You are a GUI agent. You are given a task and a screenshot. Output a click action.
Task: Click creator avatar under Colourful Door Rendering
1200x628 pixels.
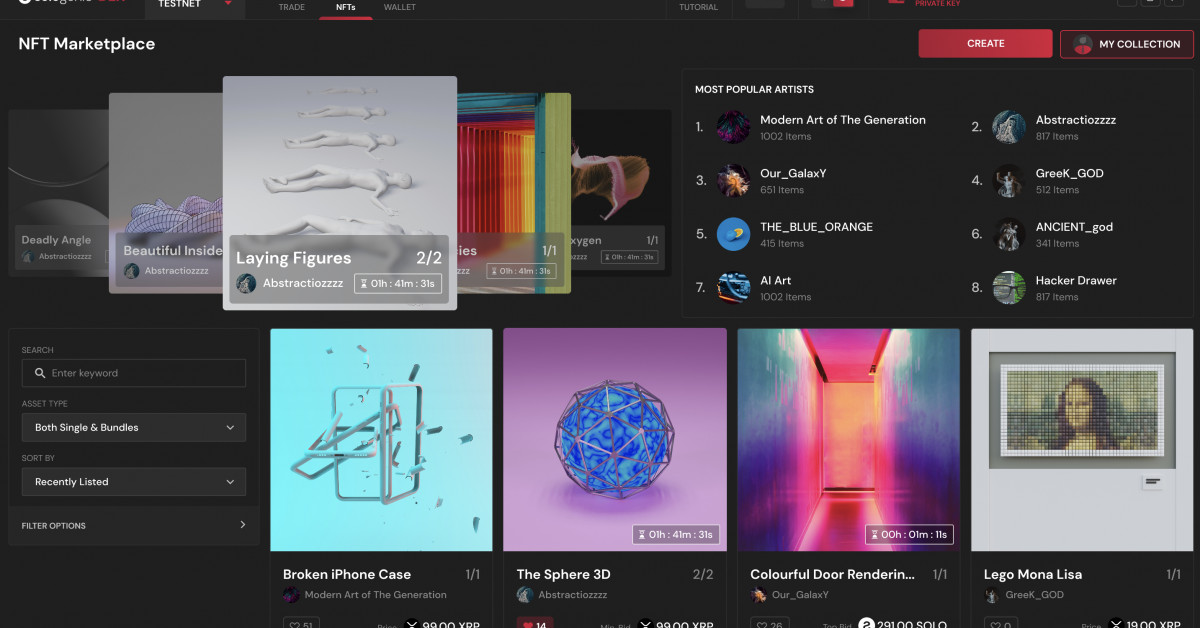[x=759, y=595]
